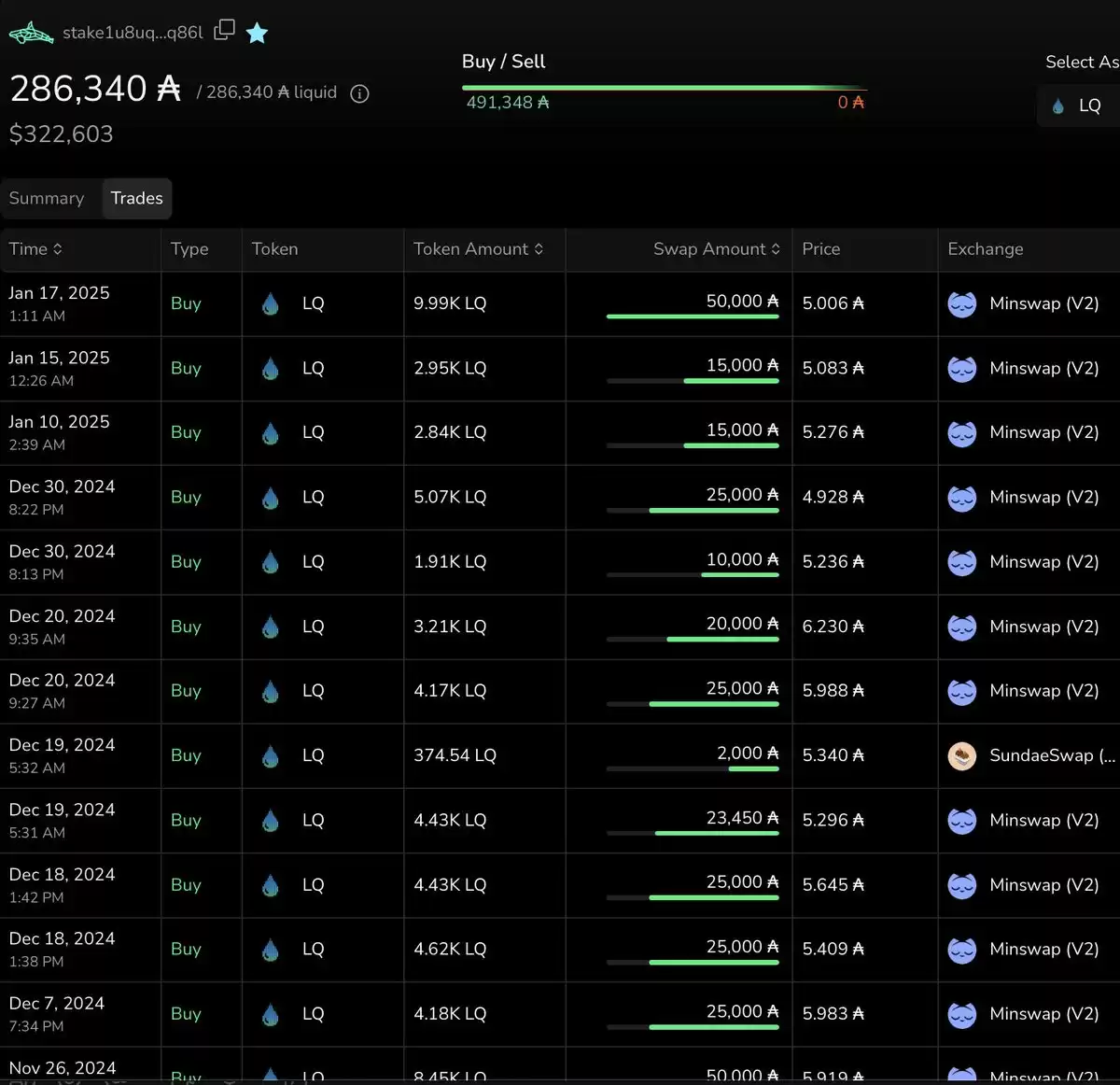
Task: Click the $322,603 portfolio value
Action: [61, 134]
